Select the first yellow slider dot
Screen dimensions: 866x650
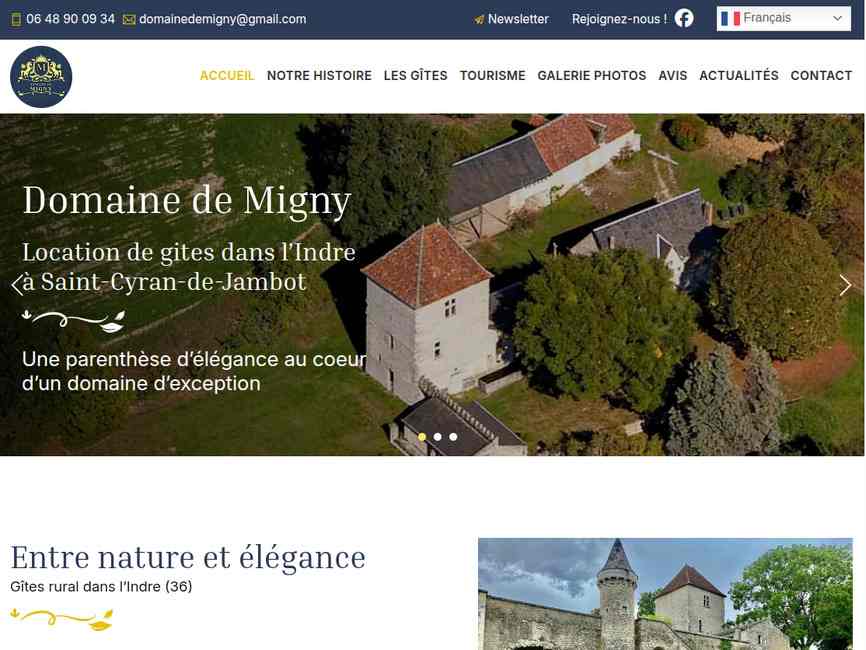[422, 437]
